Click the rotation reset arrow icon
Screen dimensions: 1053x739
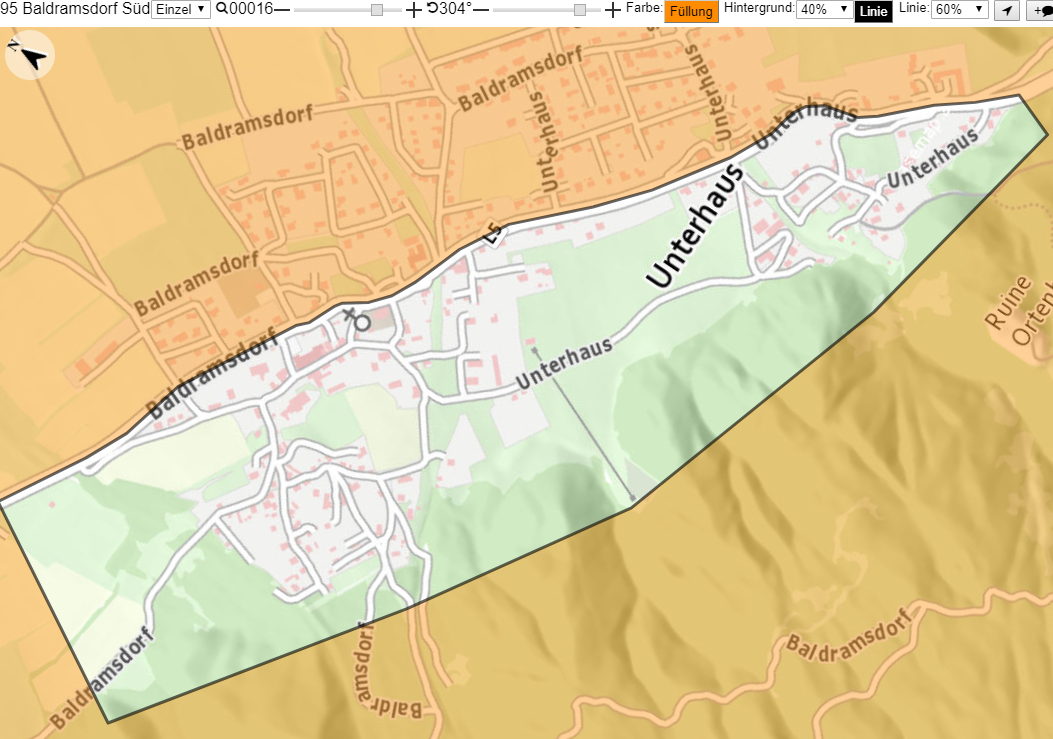(432, 9)
